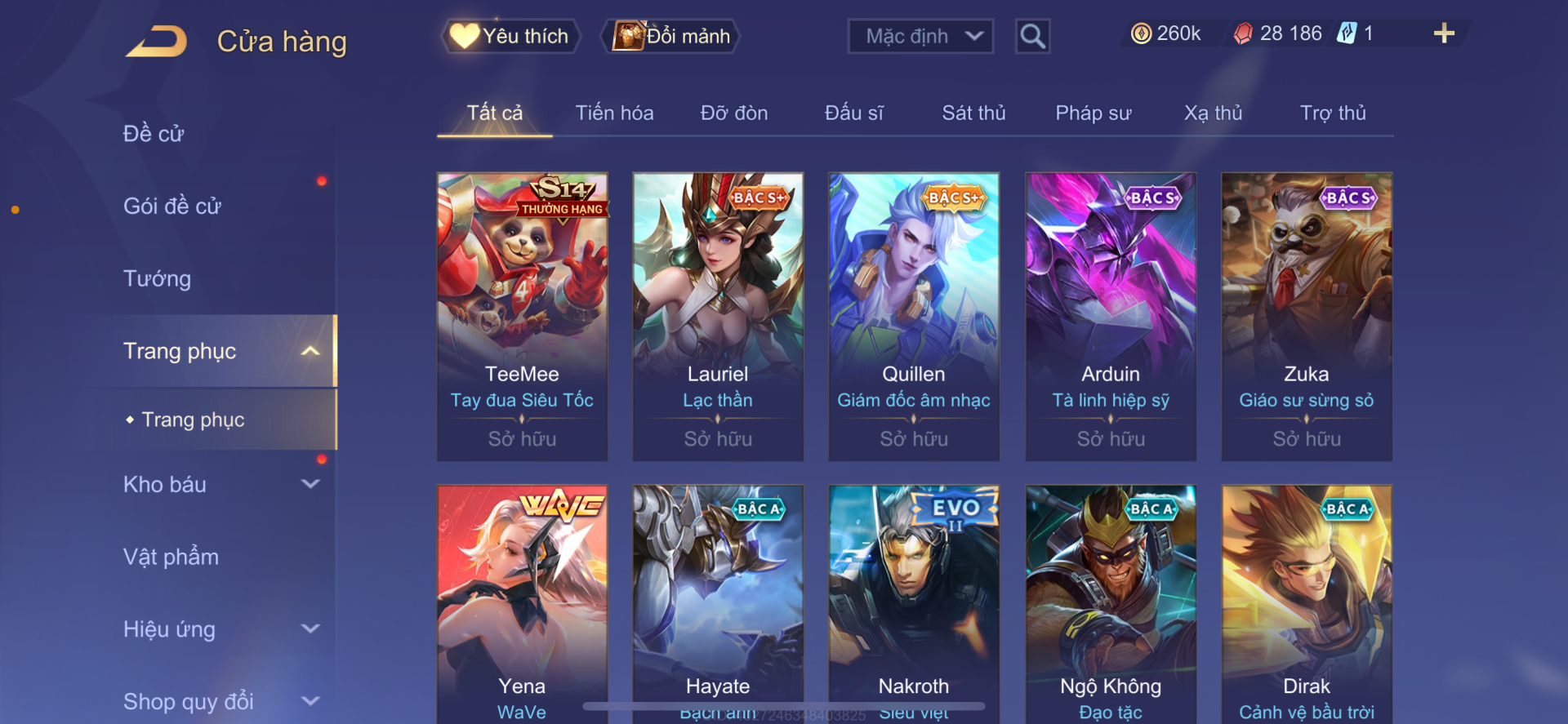This screenshot has width=1568, height=724.
Task: Tap the plus icon to add currency
Action: [1444, 33]
